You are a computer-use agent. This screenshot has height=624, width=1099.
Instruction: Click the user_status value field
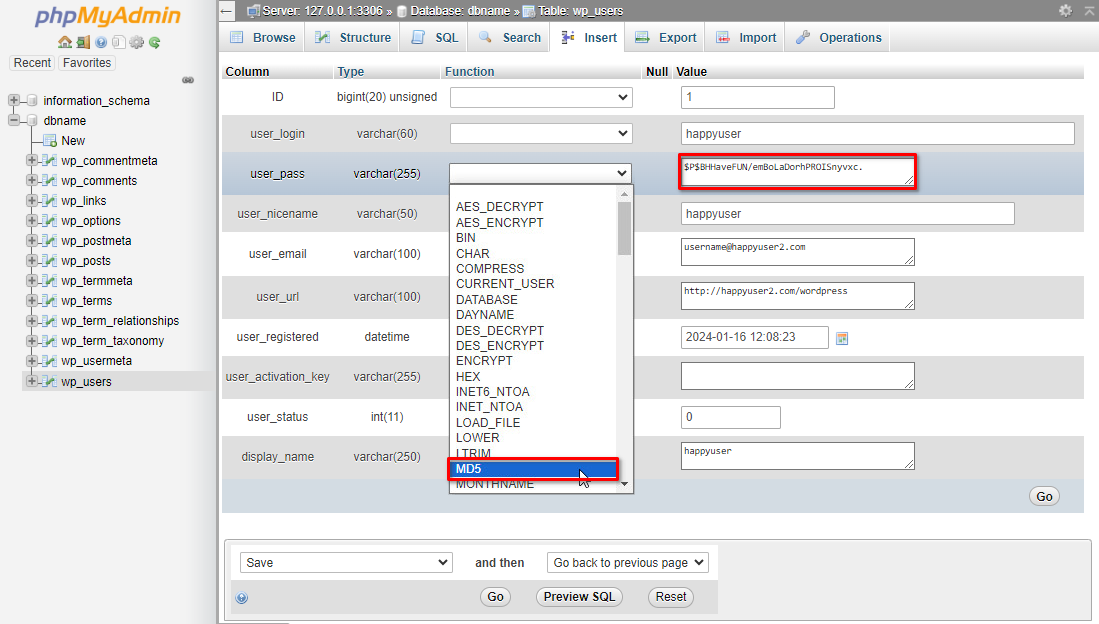730,417
